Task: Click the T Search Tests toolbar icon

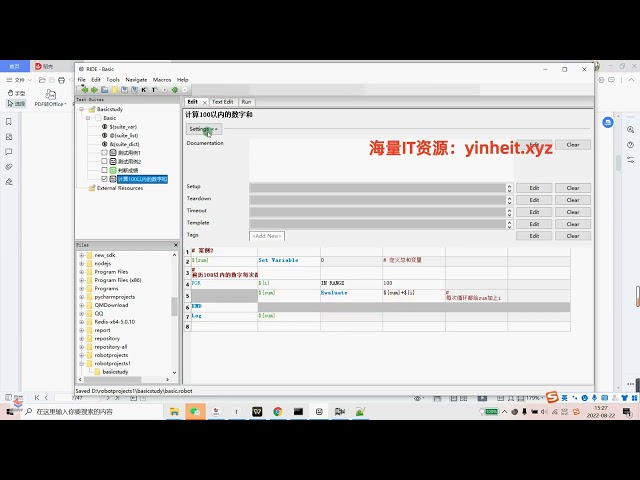Action: 154,90
